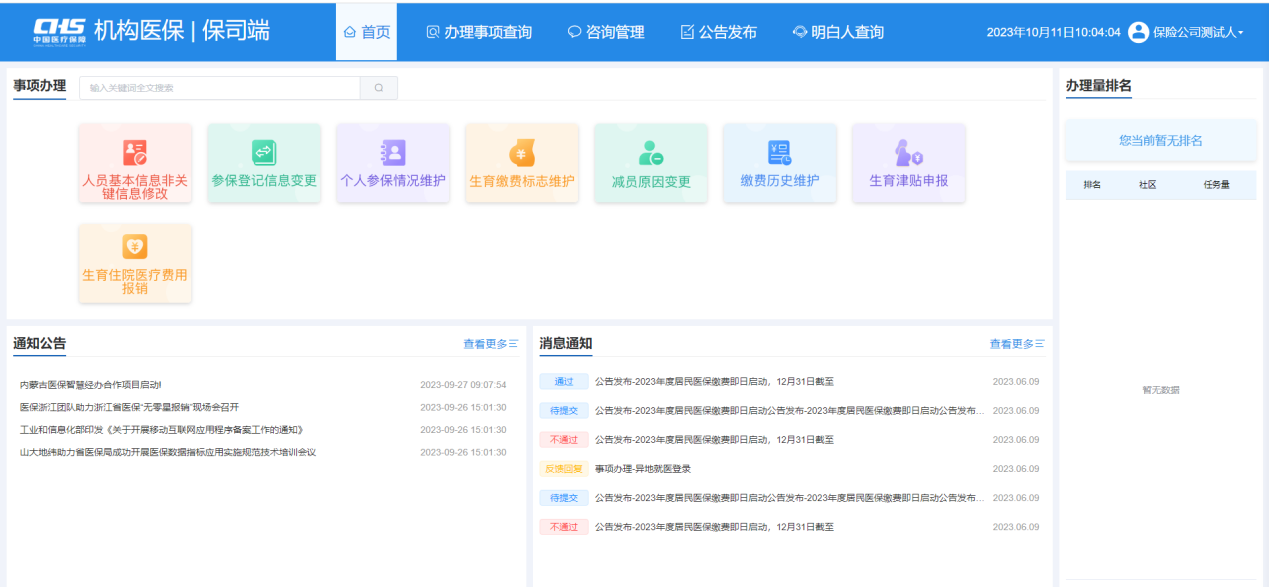Click the search magnifier button
1269x587 pixels.
pyautogui.click(x=379, y=88)
